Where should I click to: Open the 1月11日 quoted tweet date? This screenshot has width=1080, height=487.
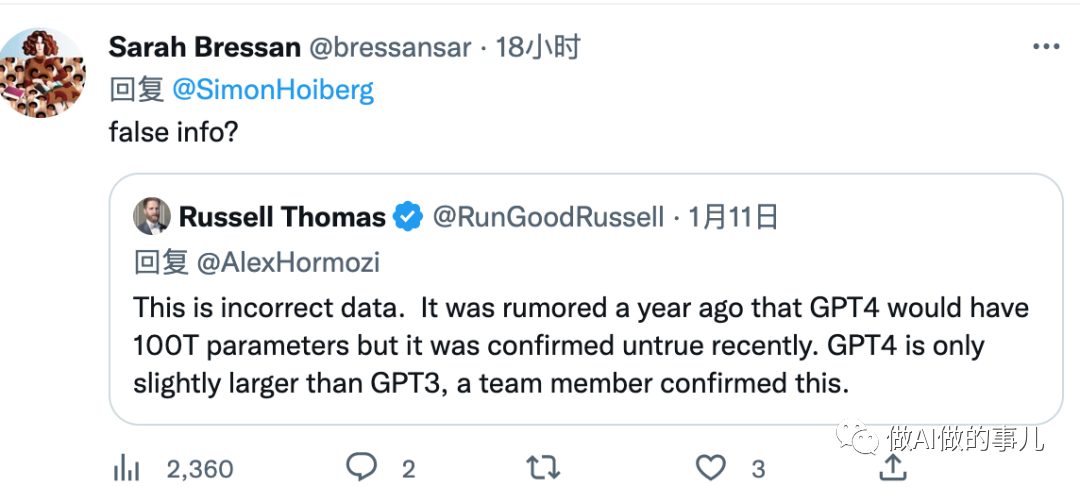733,217
